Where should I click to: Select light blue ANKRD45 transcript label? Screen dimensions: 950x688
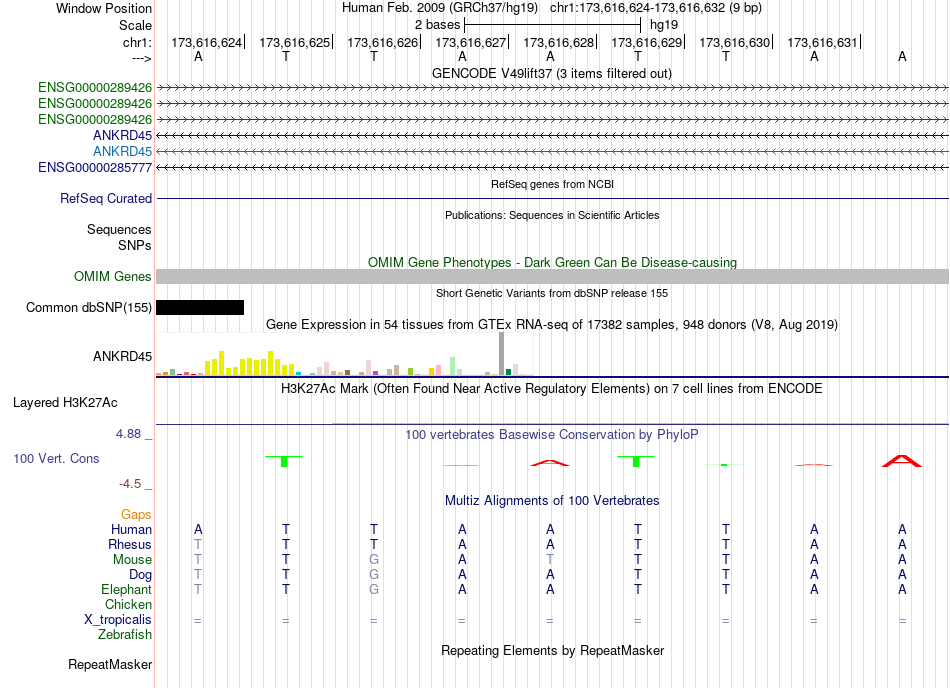click(x=122, y=151)
